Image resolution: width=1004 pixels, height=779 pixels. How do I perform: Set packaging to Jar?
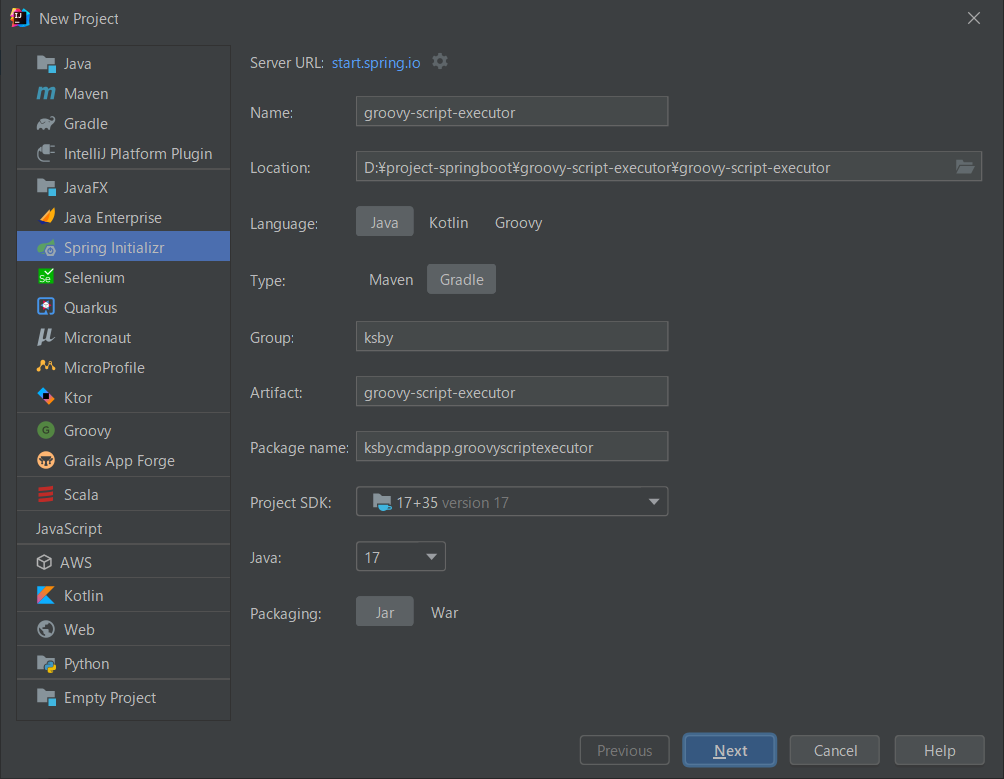click(384, 613)
